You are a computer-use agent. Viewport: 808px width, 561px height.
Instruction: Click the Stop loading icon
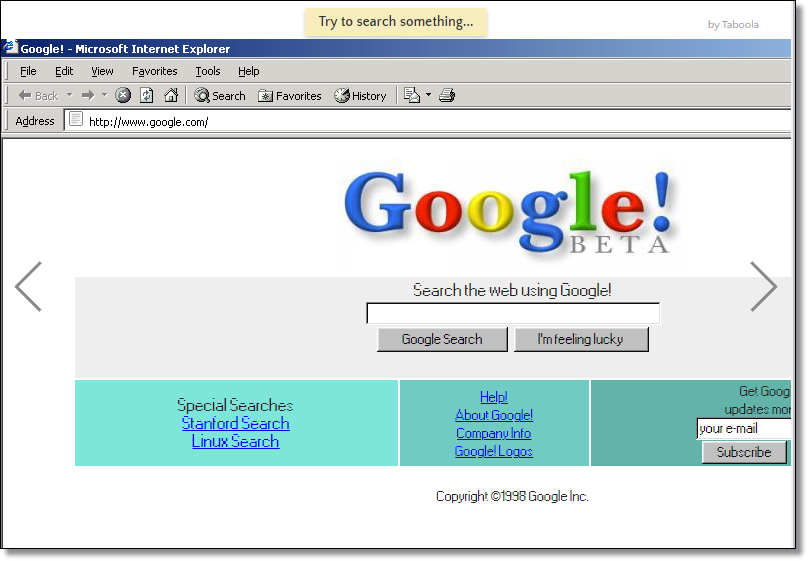coord(123,95)
